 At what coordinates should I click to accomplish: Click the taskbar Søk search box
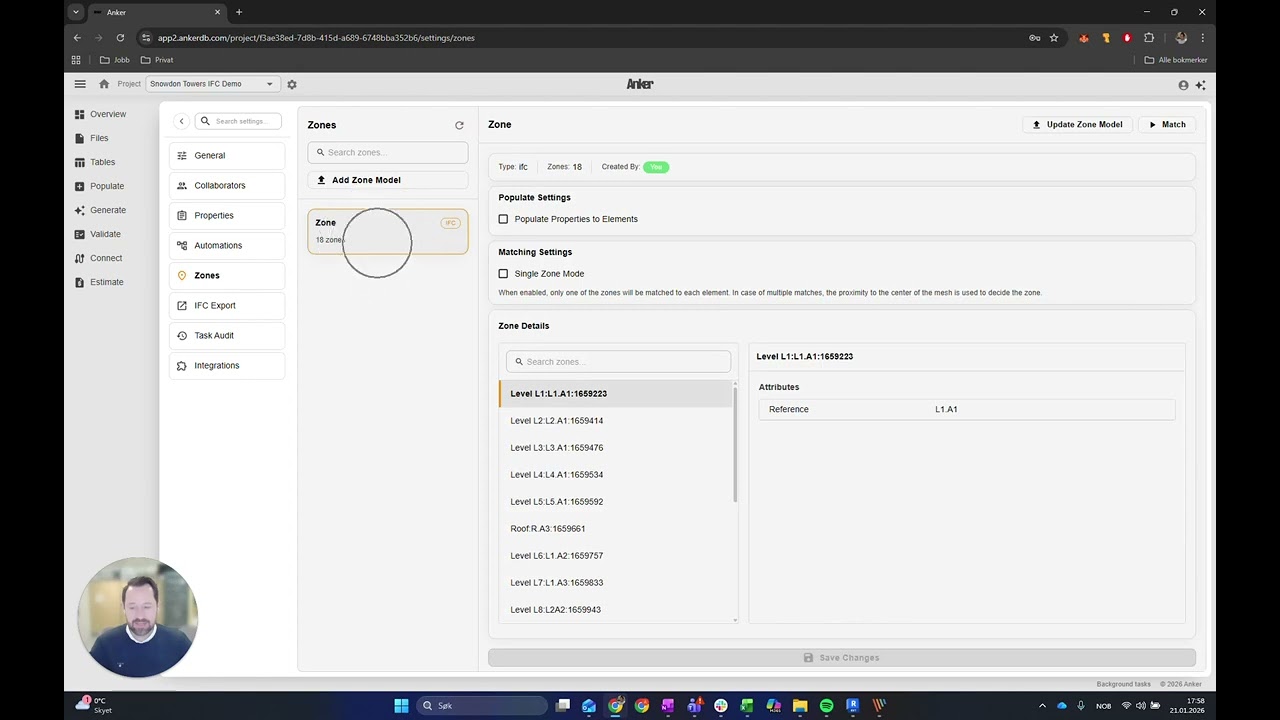[x=480, y=706]
